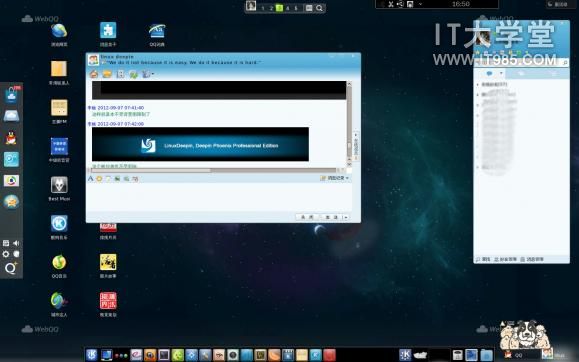Viewport: 579px width, 362px height.
Task: Open the yellow folder desktop icon
Action: (x=59, y=69)
